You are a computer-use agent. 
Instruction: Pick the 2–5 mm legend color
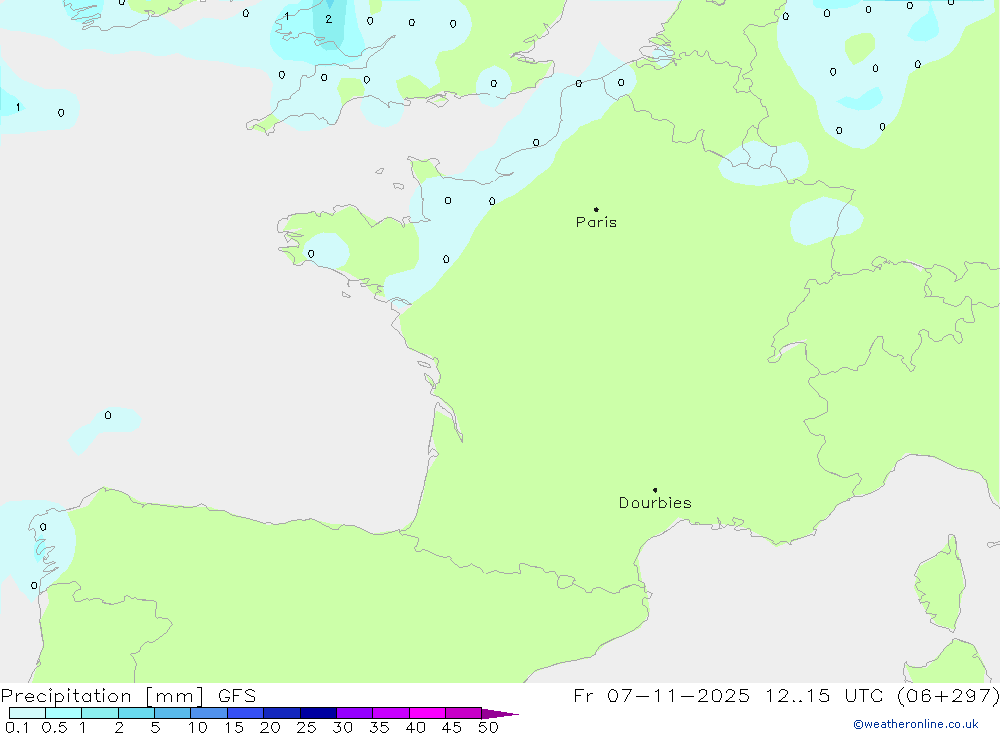(x=136, y=713)
